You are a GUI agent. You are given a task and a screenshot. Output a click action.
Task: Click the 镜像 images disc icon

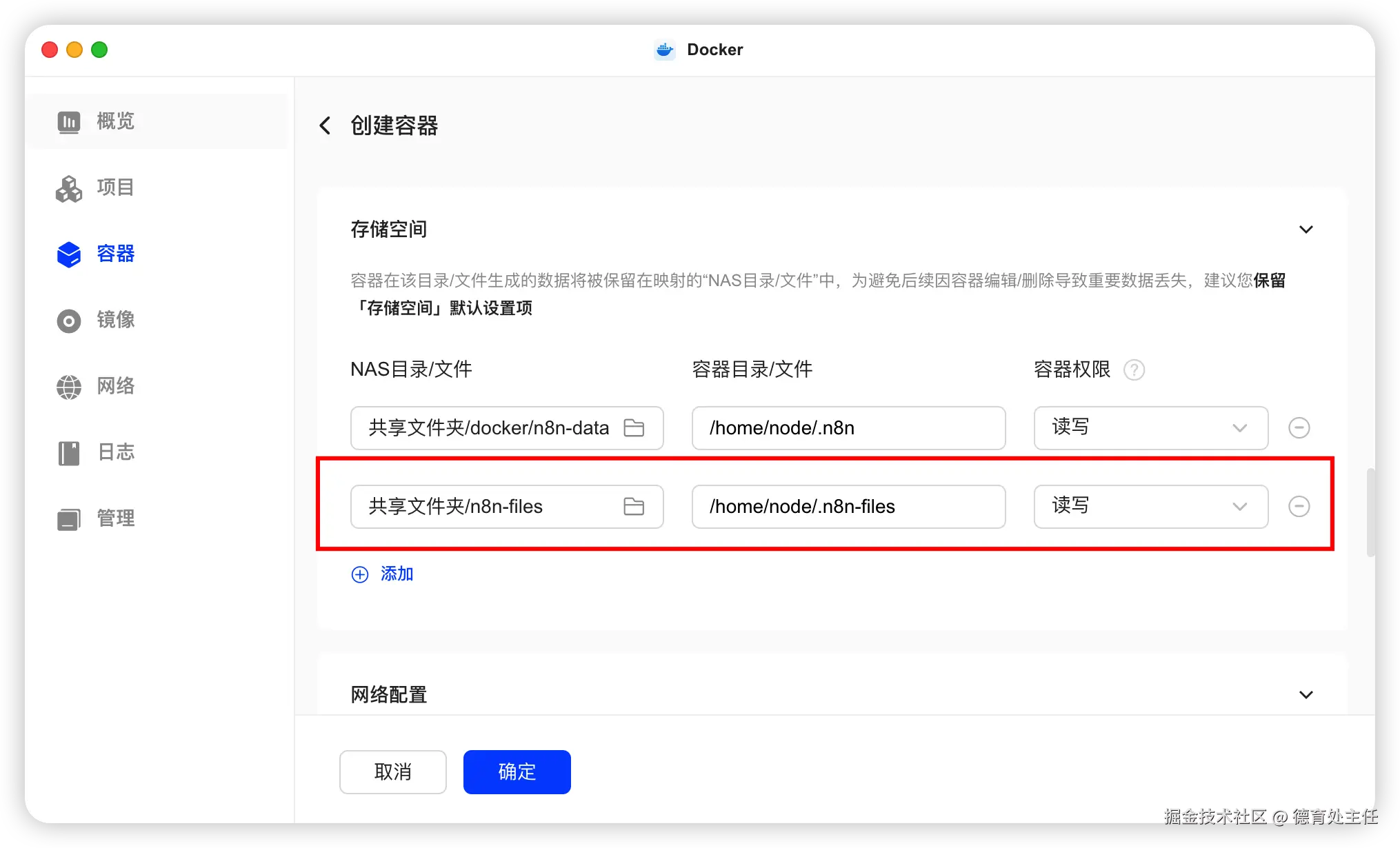click(x=69, y=321)
